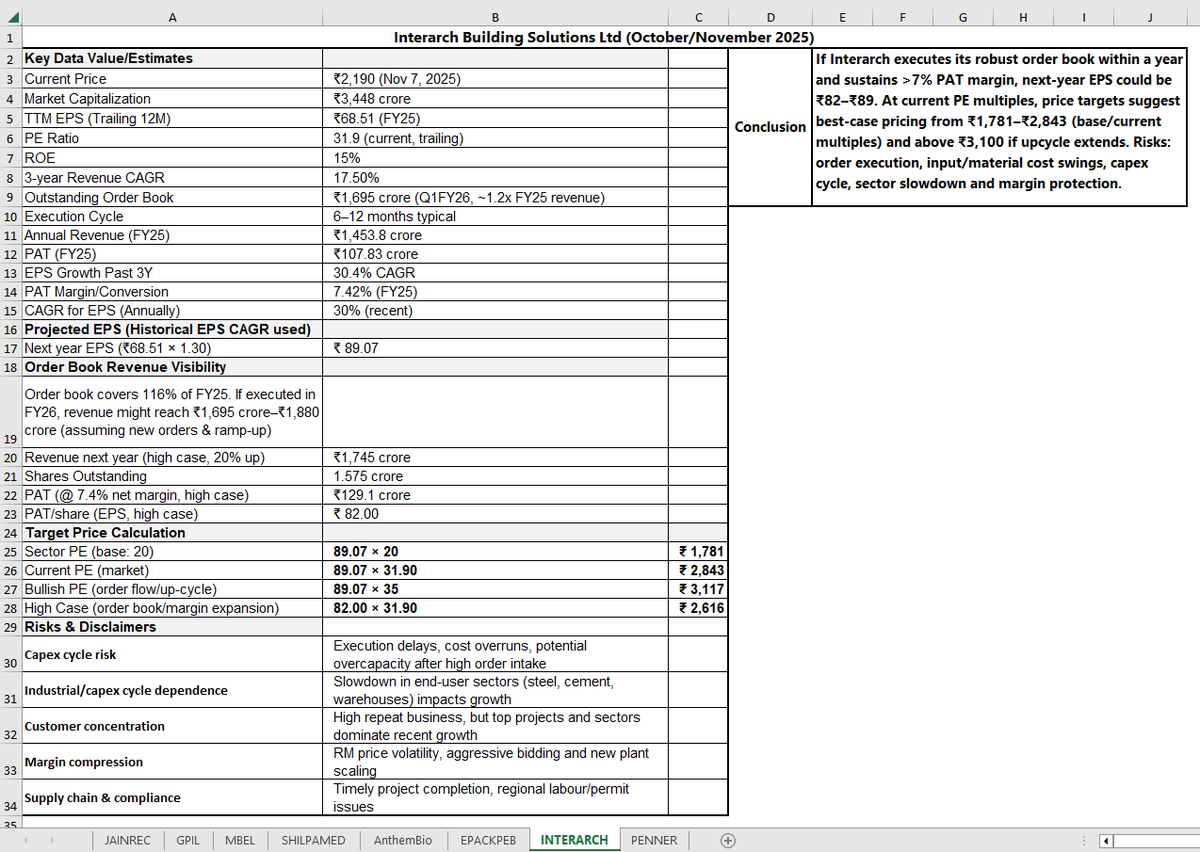1200x852 pixels.
Task: Click ₹ 2,843 target price cell
Action: pos(697,570)
